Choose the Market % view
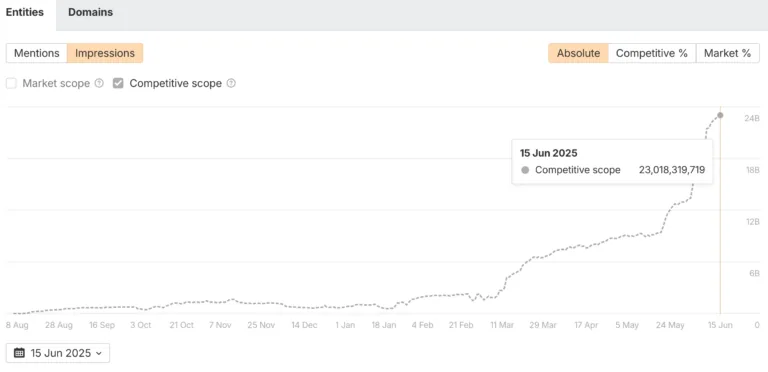Viewport: 768px width, 372px height. (x=727, y=53)
